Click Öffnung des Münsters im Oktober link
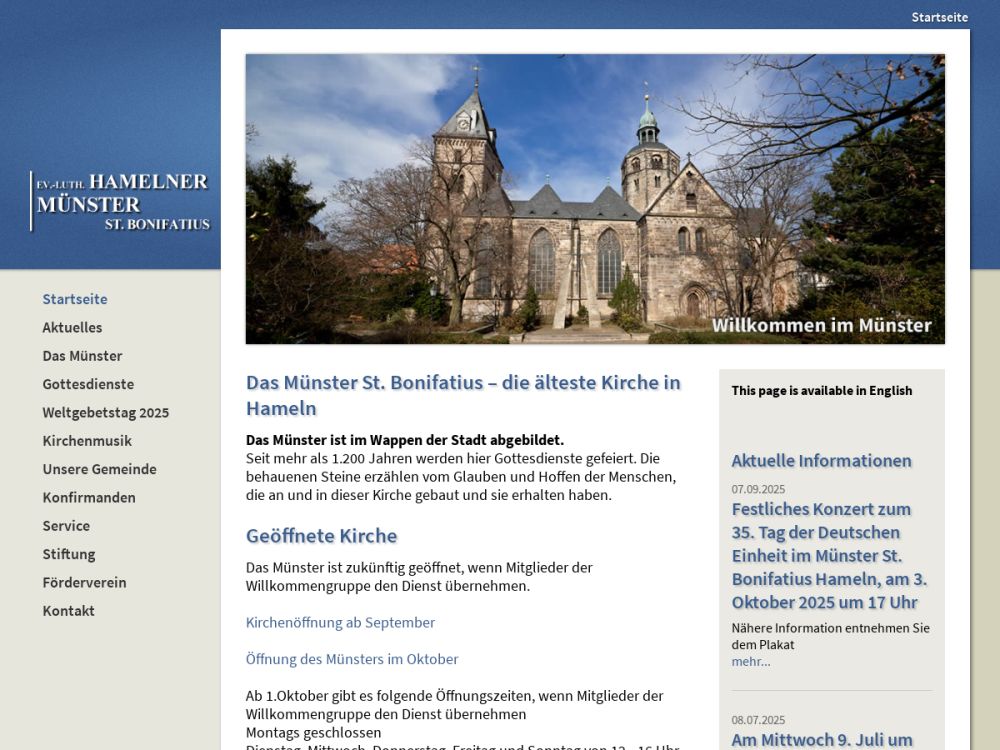The image size is (1000, 750). [x=352, y=659]
